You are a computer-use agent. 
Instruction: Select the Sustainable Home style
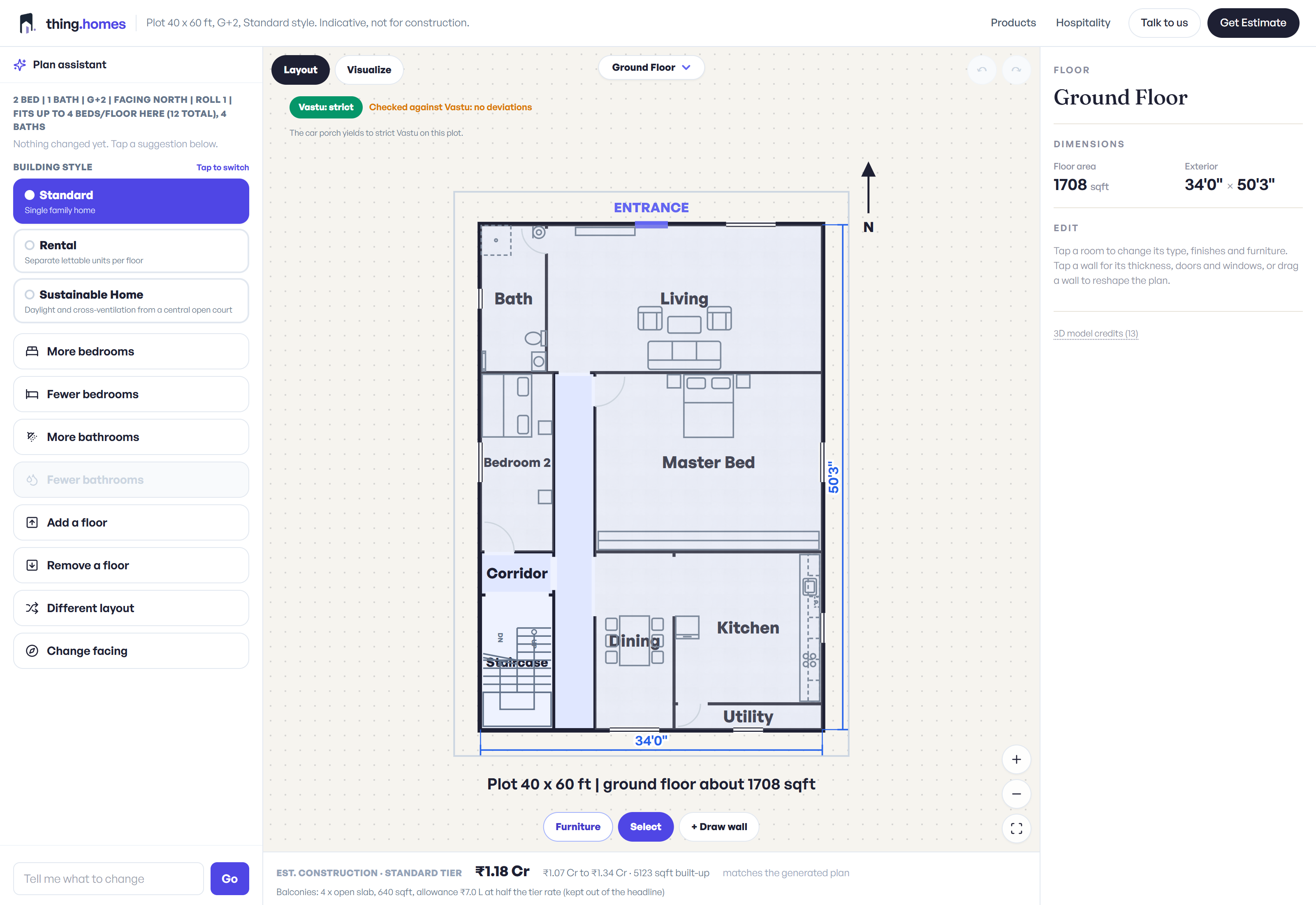[131, 301]
